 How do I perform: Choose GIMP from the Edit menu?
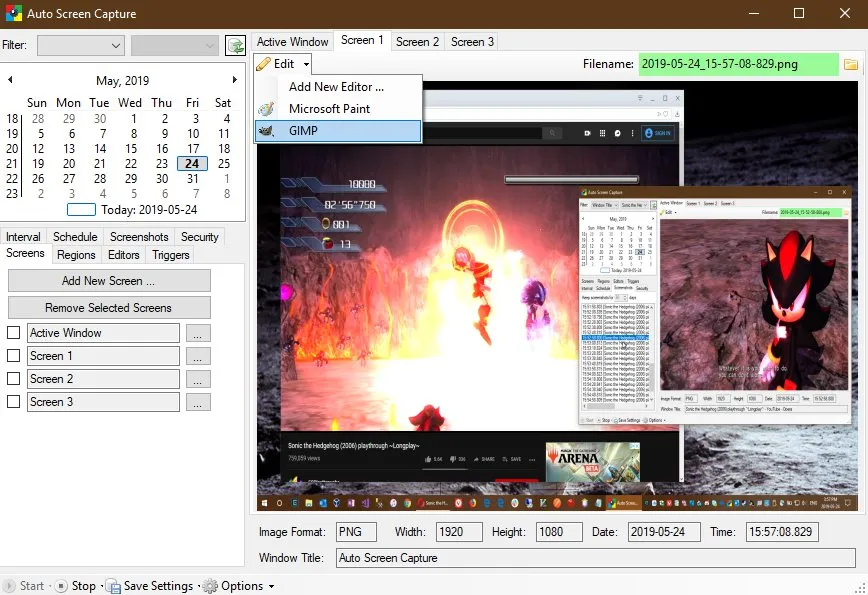[x=338, y=131]
